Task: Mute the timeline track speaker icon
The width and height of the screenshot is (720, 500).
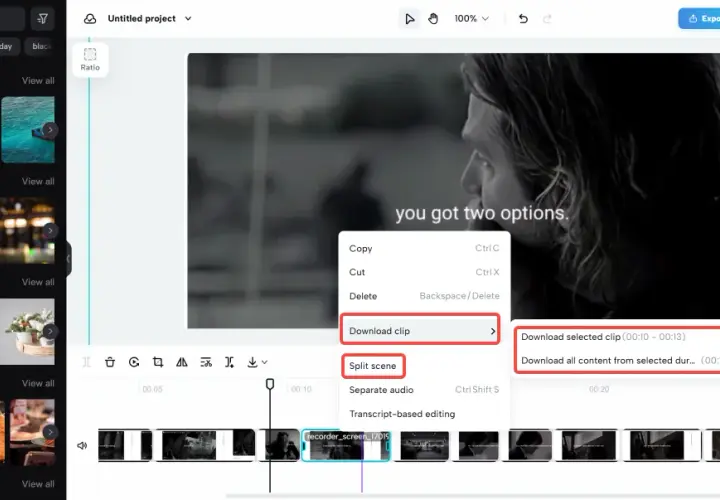Action: click(x=82, y=445)
